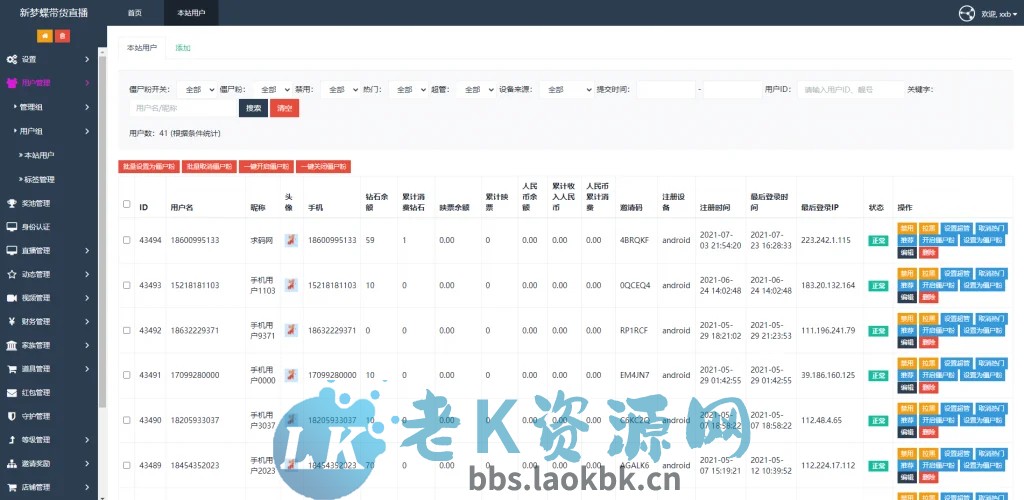Screen dimensions: 1024x500
Task: Open the 添加 tab
Action: click(x=183, y=48)
